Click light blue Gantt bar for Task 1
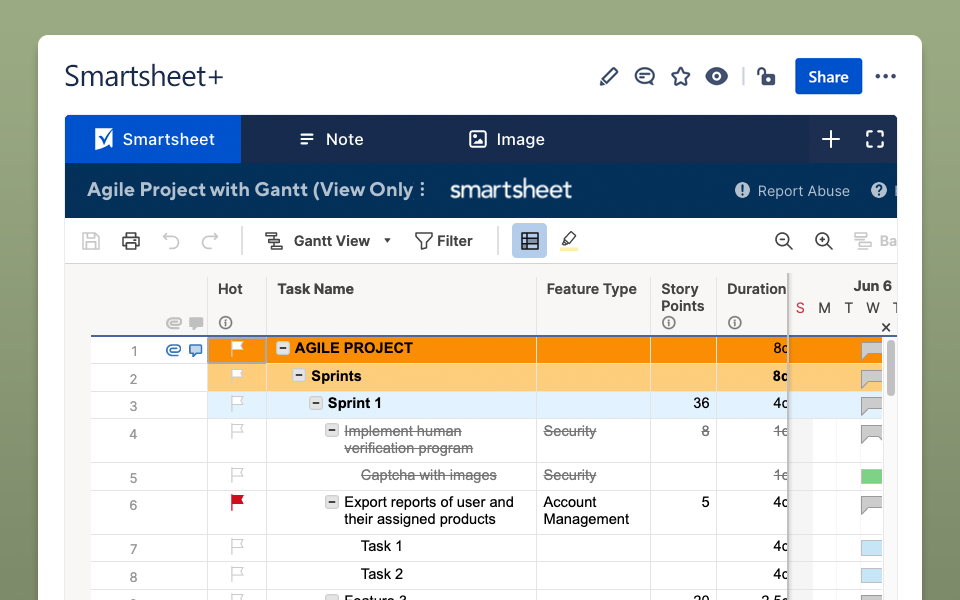 (871, 547)
